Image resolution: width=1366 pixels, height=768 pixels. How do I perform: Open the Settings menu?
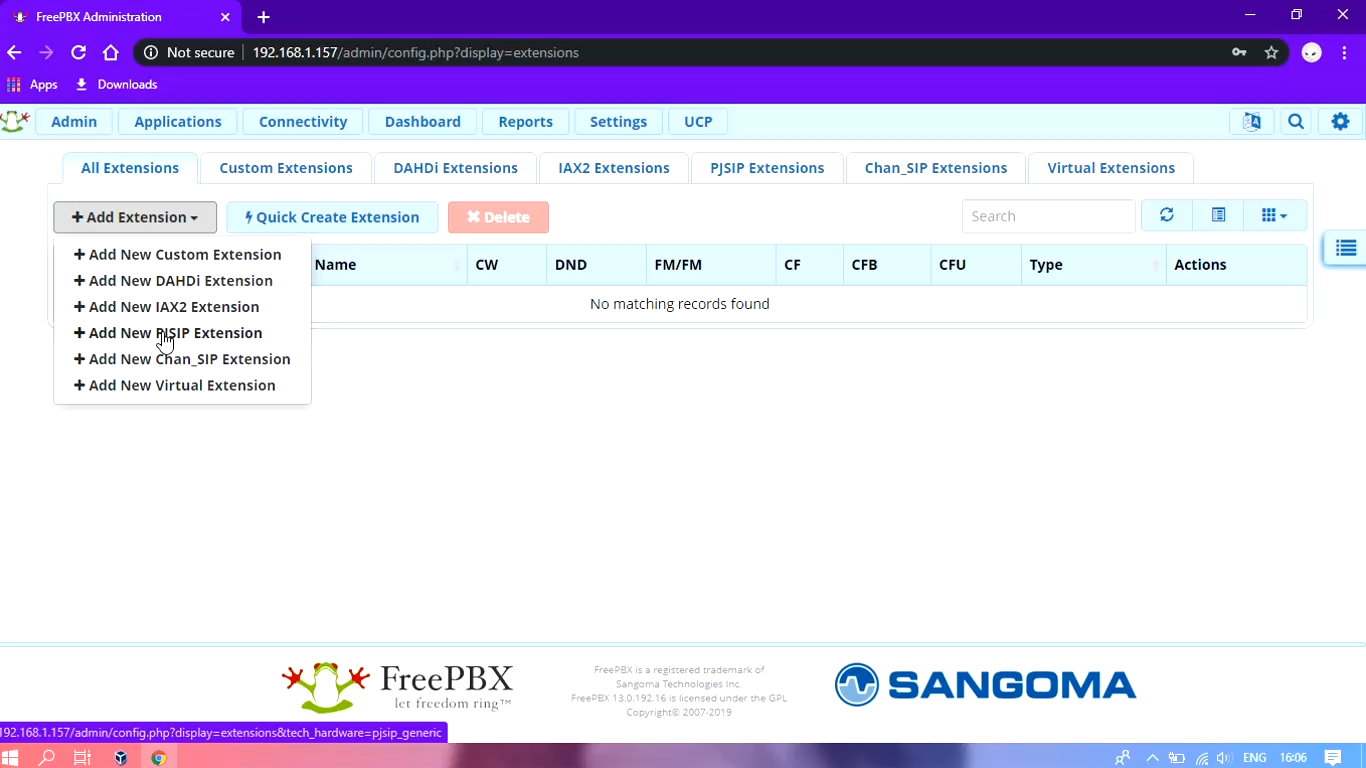(x=618, y=122)
